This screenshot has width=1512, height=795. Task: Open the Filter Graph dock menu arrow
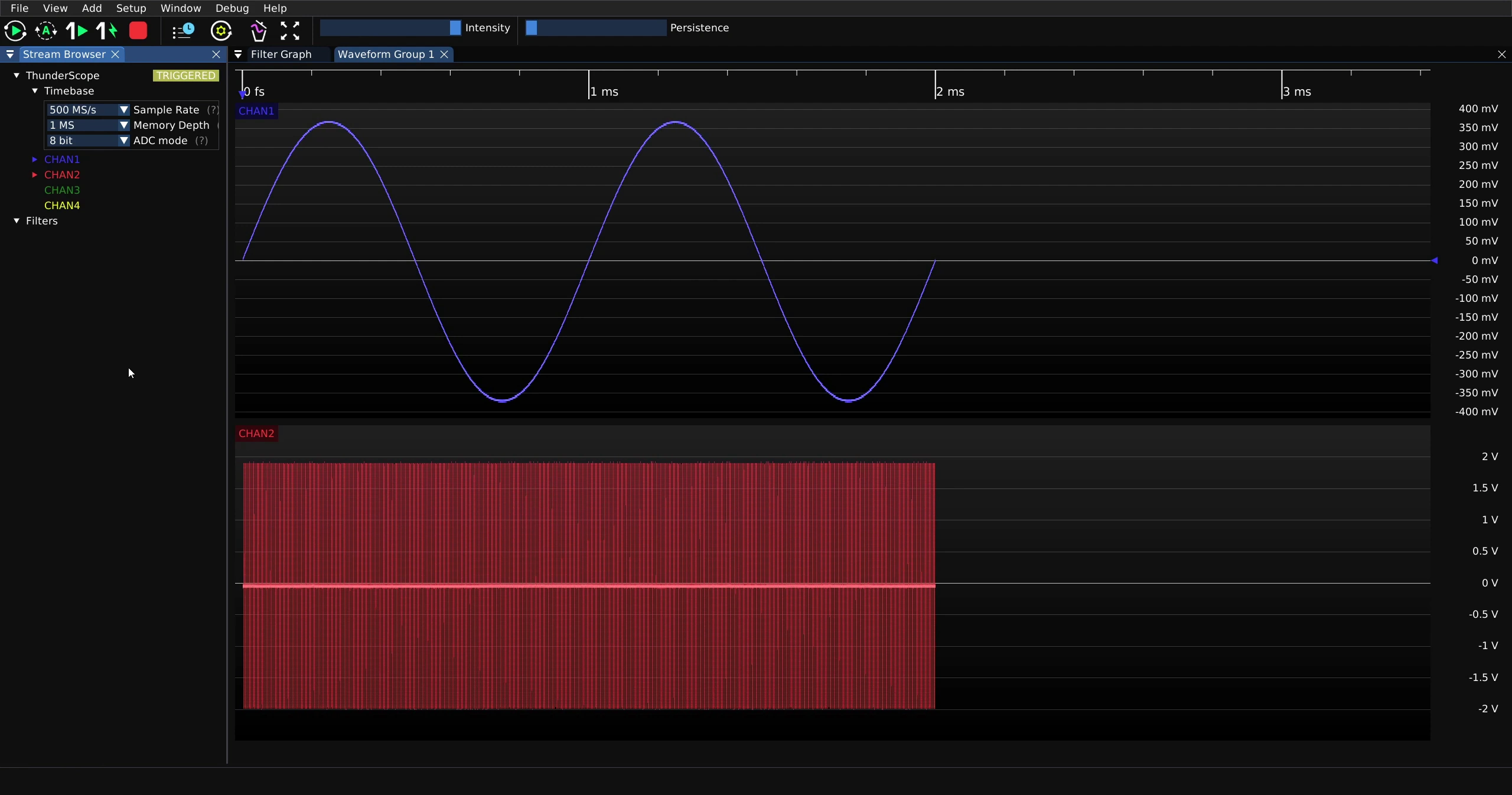click(238, 54)
